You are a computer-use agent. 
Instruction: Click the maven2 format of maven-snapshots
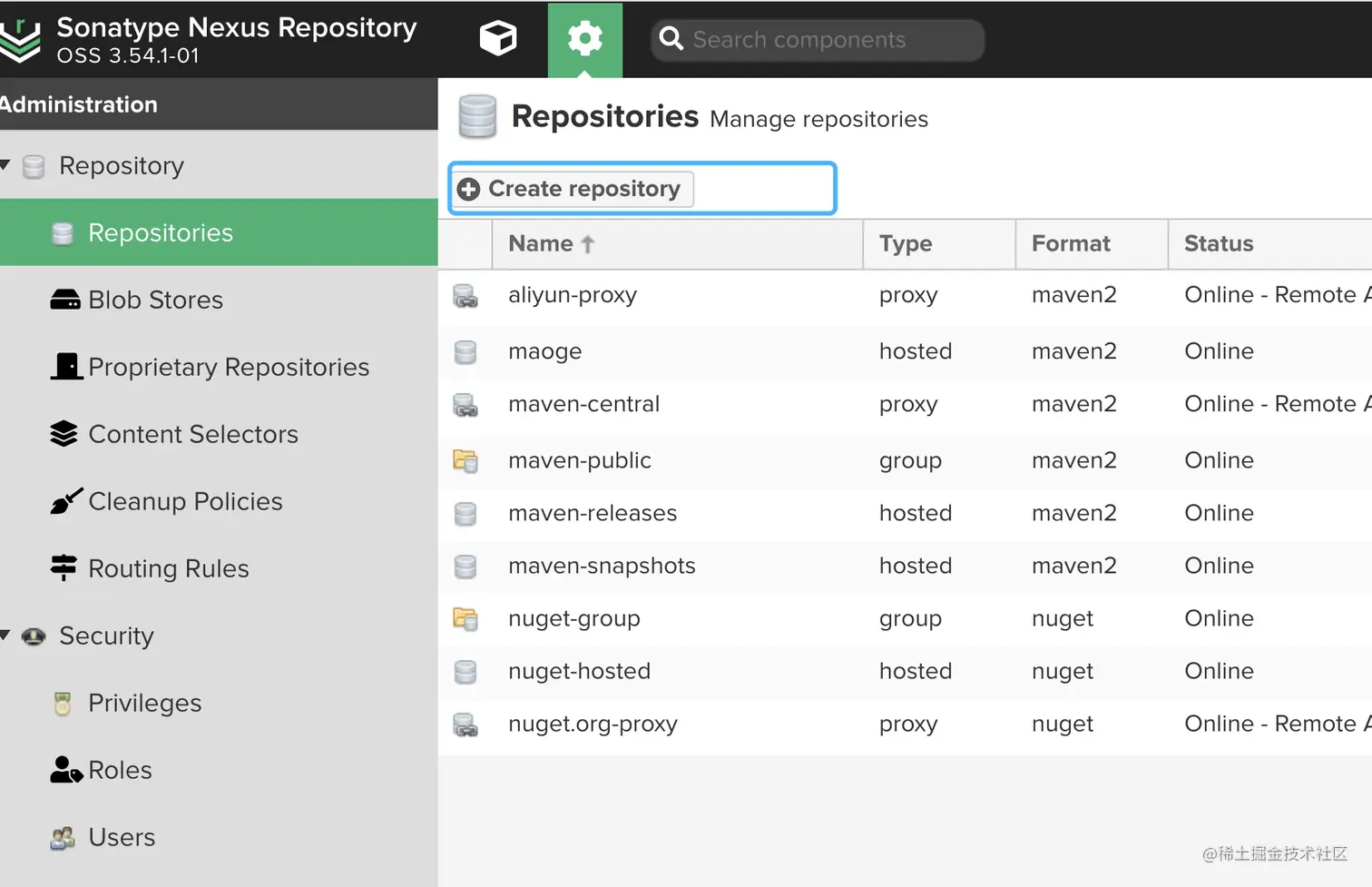coord(1074,566)
